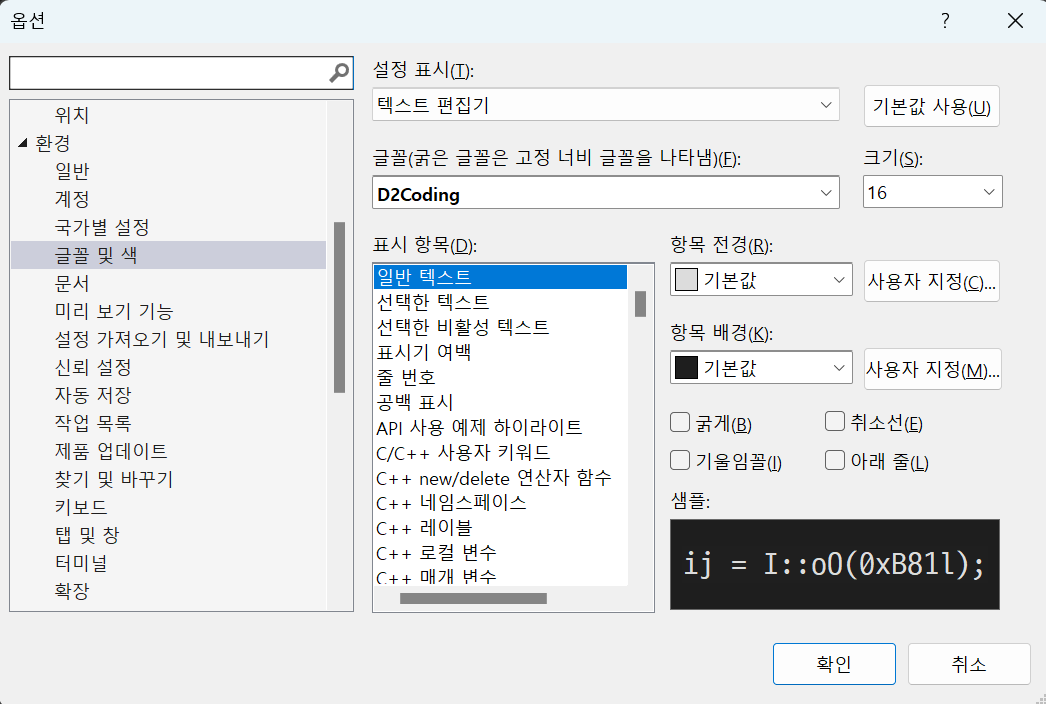This screenshot has height=704, width=1046.
Task: Open the 터미널 settings page
Action: click(81, 563)
